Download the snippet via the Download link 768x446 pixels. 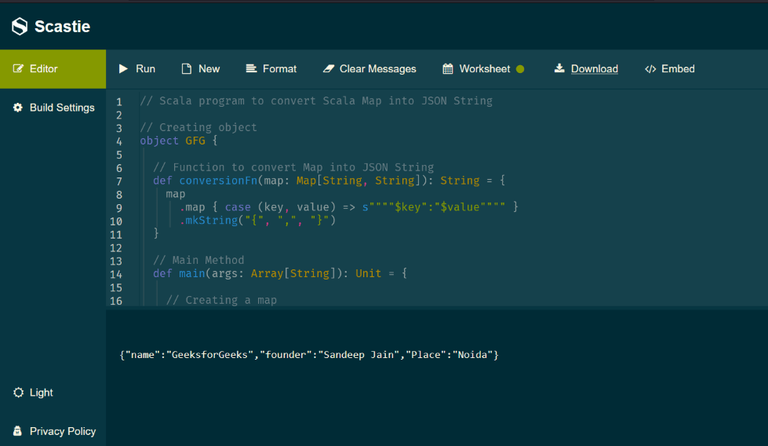(x=595, y=69)
